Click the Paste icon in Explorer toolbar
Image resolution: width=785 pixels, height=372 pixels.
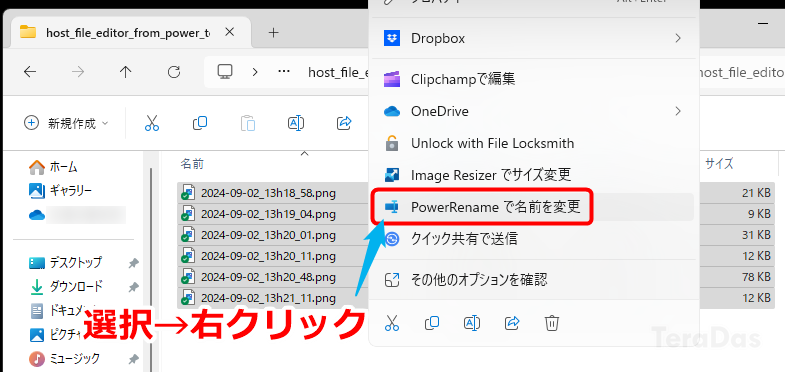coord(248,123)
